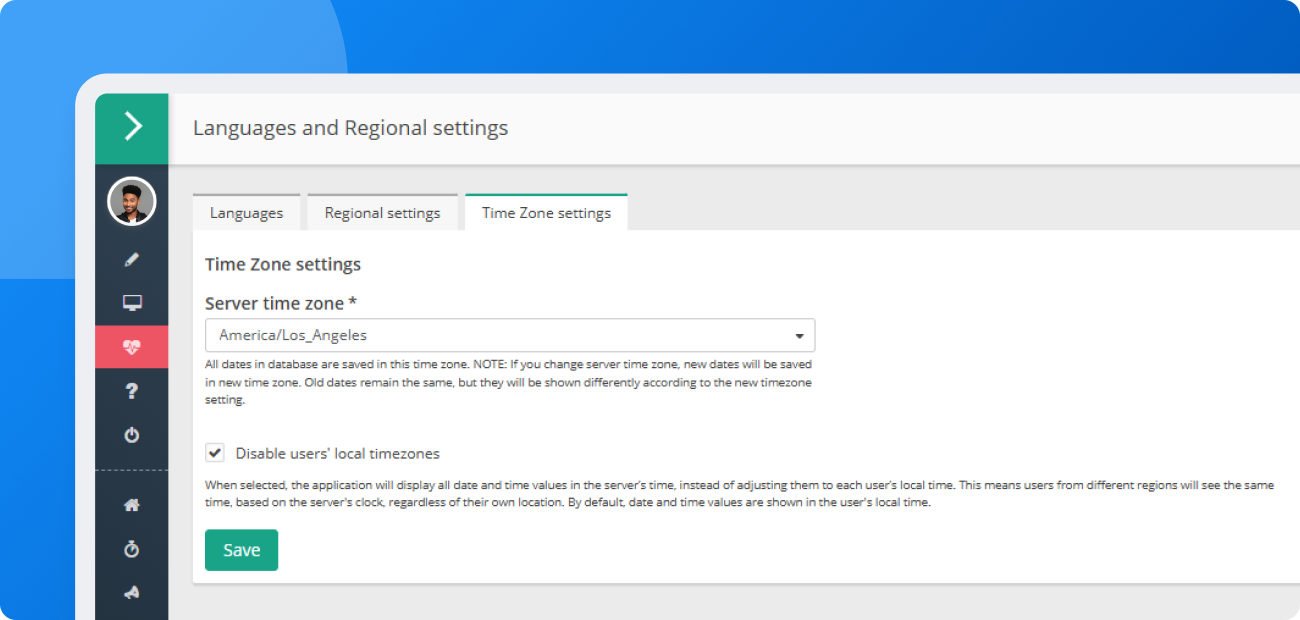The width and height of the screenshot is (1300, 620).
Task: Click the caret arrow of America/Los_Angeles selector
Action: coord(799,336)
